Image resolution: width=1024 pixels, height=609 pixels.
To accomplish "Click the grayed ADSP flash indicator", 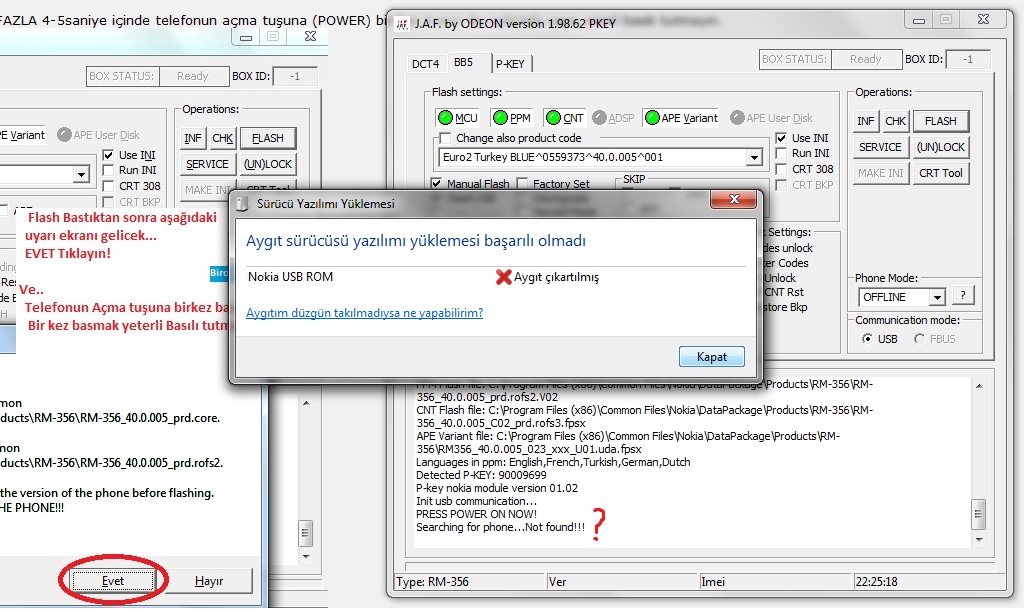I will (x=613, y=117).
